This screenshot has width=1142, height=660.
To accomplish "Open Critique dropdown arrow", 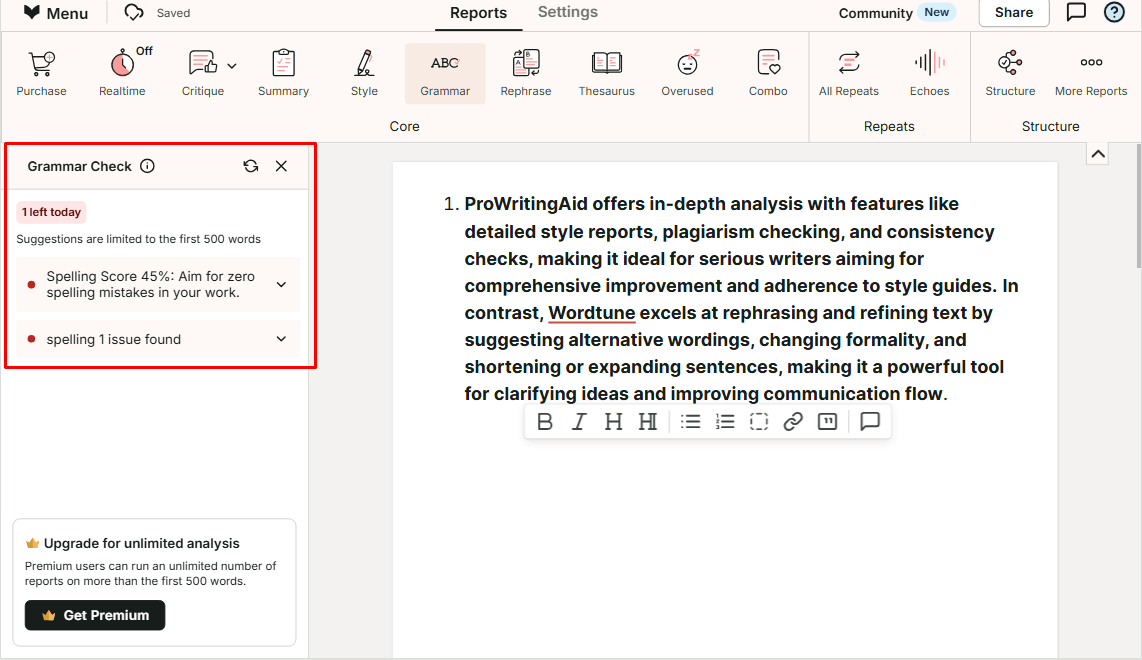I will click(232, 66).
